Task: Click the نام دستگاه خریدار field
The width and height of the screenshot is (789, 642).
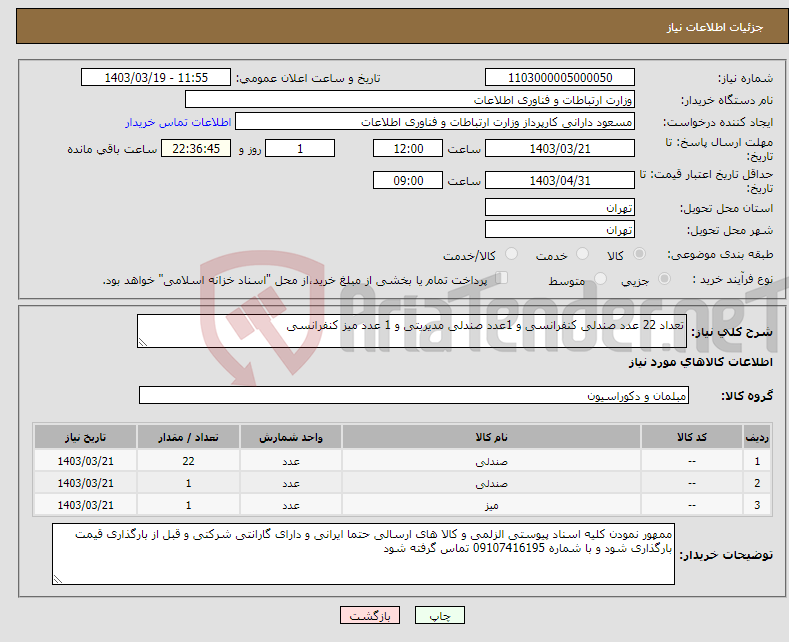Action: (x=410, y=100)
